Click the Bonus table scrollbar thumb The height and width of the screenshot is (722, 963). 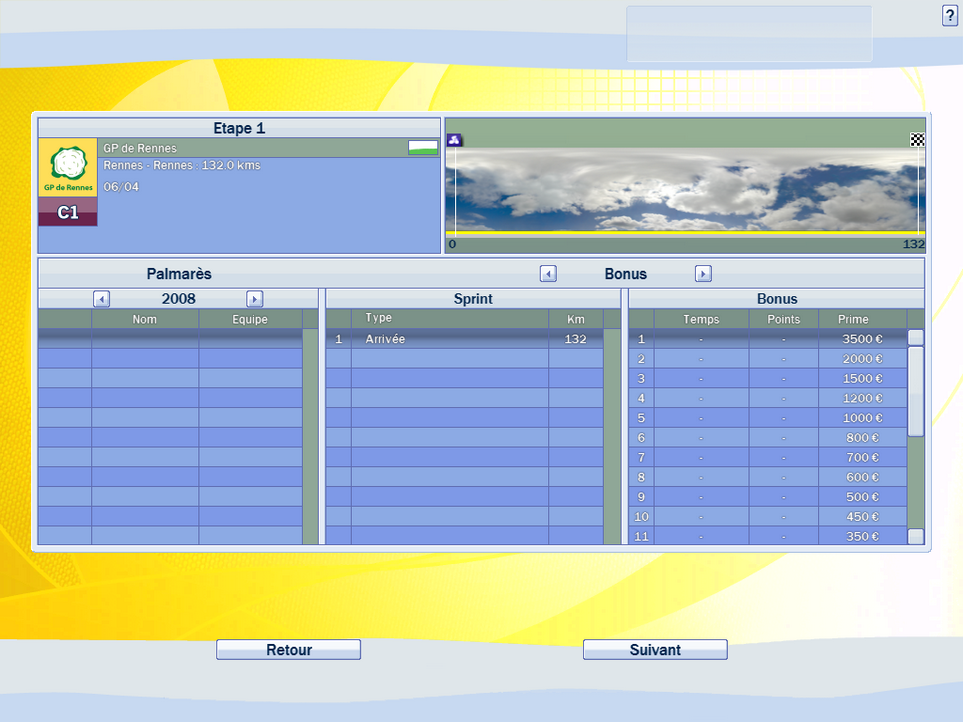pos(916,392)
